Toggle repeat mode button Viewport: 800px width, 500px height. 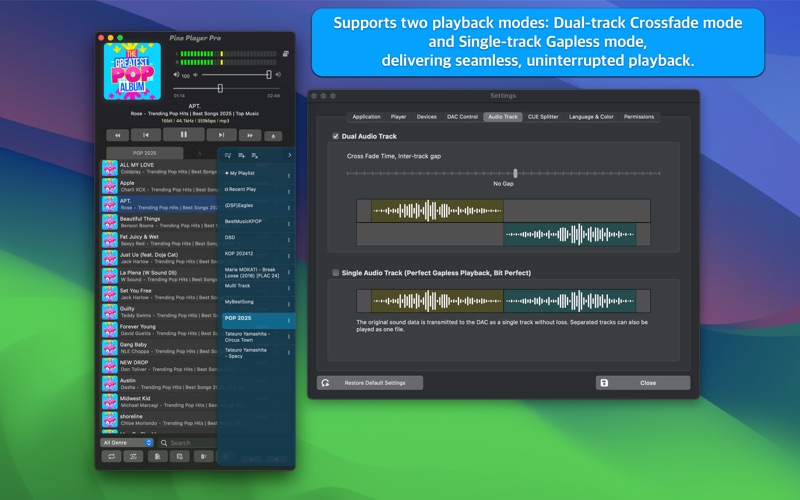tap(111, 456)
